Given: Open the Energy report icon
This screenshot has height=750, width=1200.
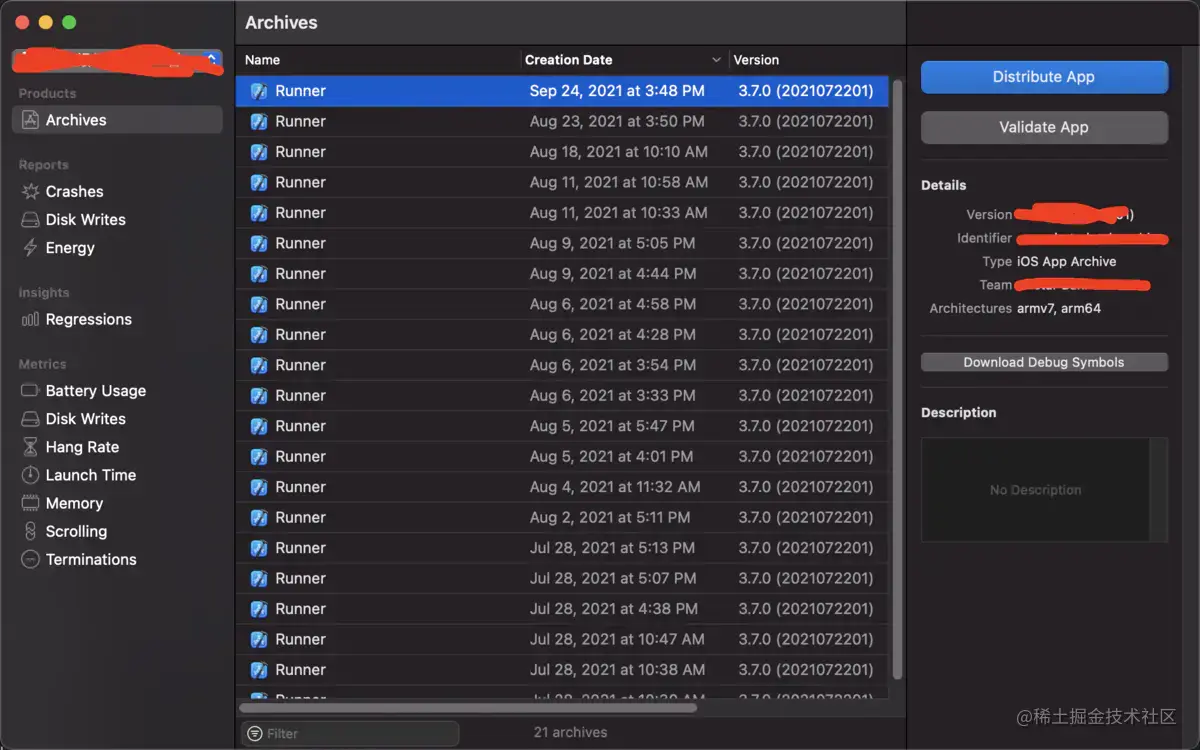Looking at the screenshot, I should click(x=30, y=247).
